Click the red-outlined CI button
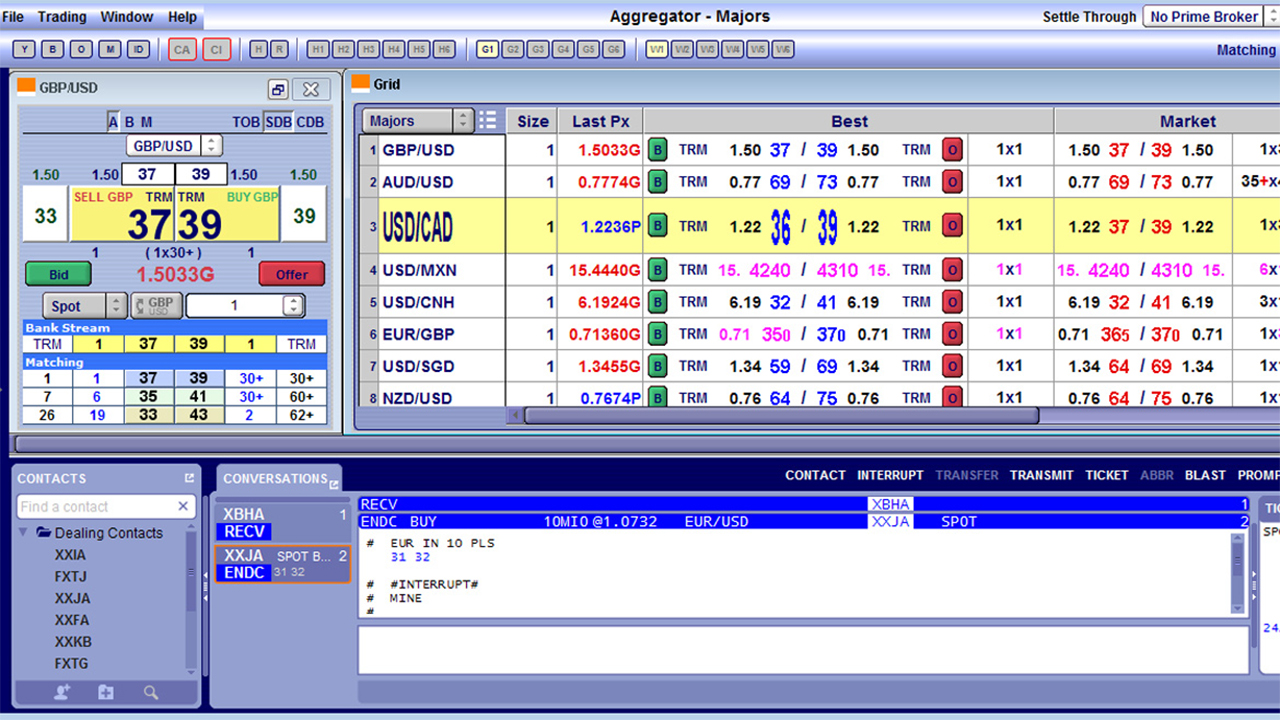The width and height of the screenshot is (1280, 720). pos(216,49)
